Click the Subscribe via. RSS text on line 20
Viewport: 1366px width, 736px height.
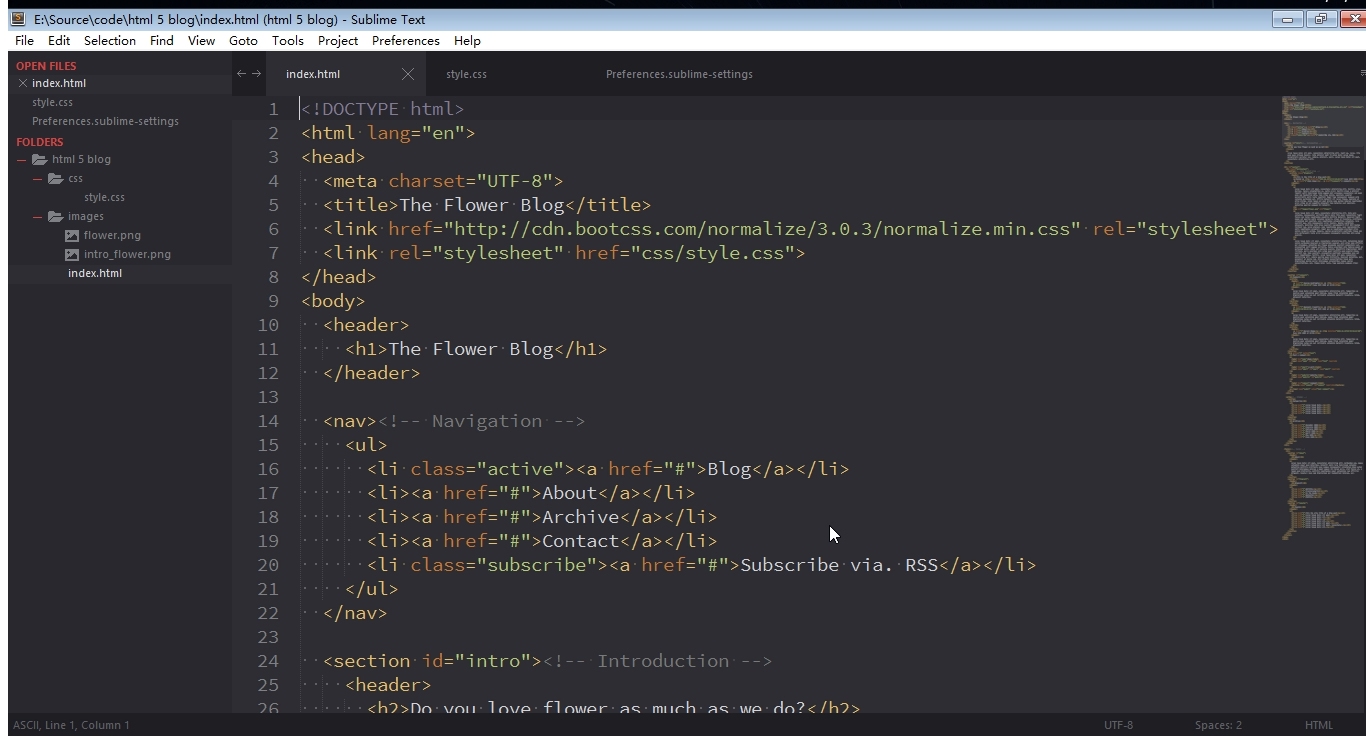pos(839,565)
